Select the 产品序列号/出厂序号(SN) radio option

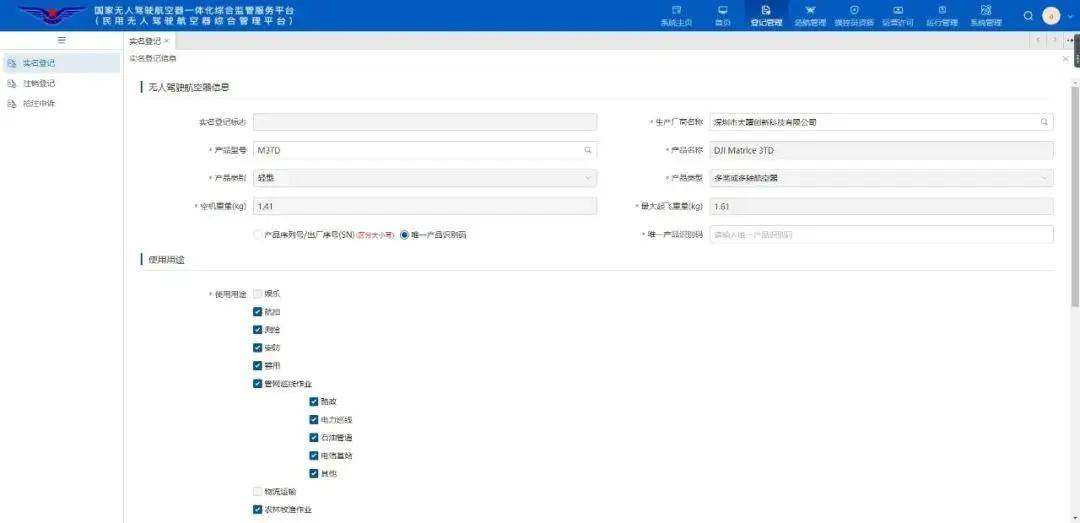click(x=258, y=235)
